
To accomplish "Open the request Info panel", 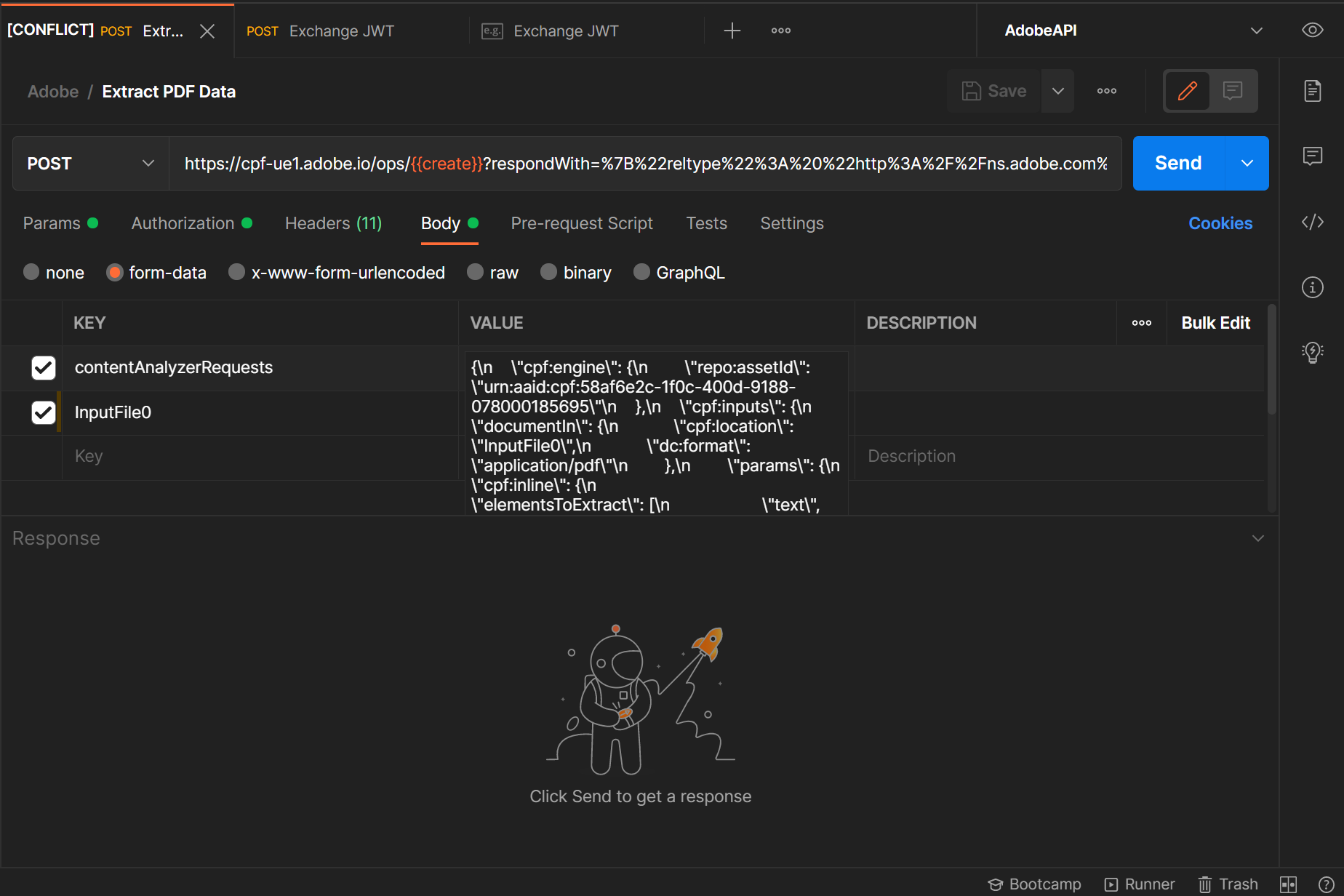I will point(1312,287).
